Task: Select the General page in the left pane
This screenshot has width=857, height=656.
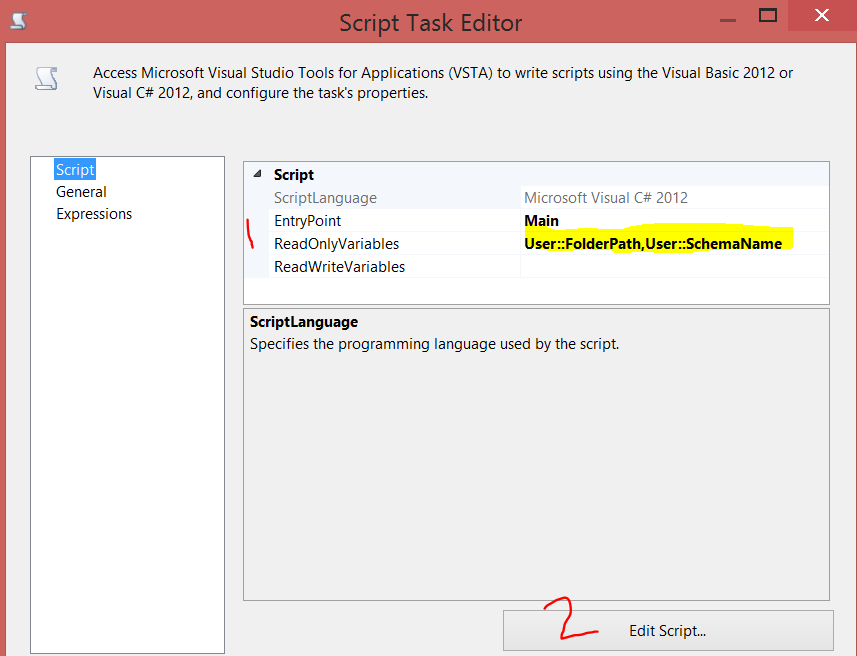Action: coord(81,191)
